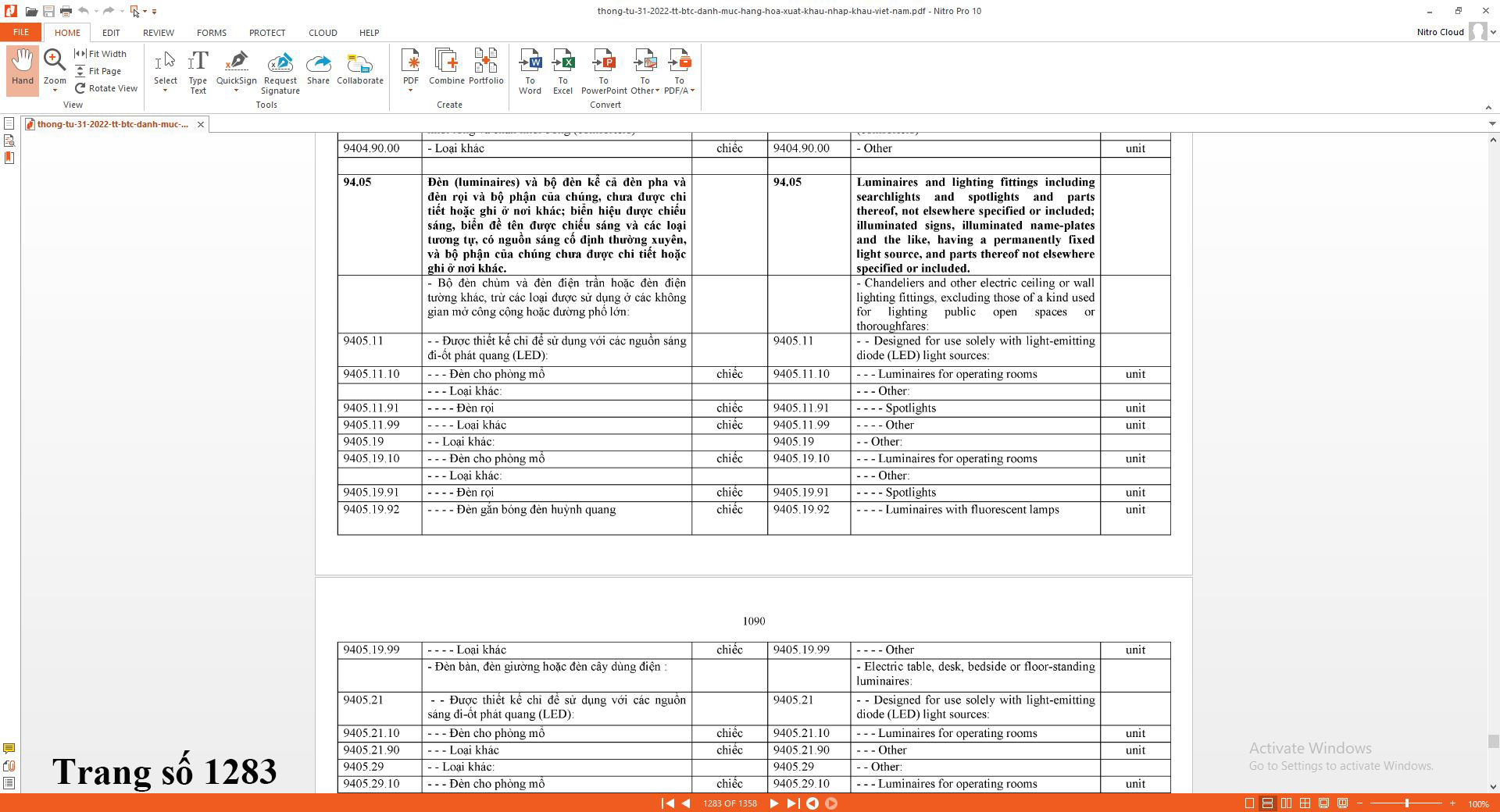This screenshot has width=1500, height=812.
Task: Click the Redo arrow
Action: click(109, 11)
